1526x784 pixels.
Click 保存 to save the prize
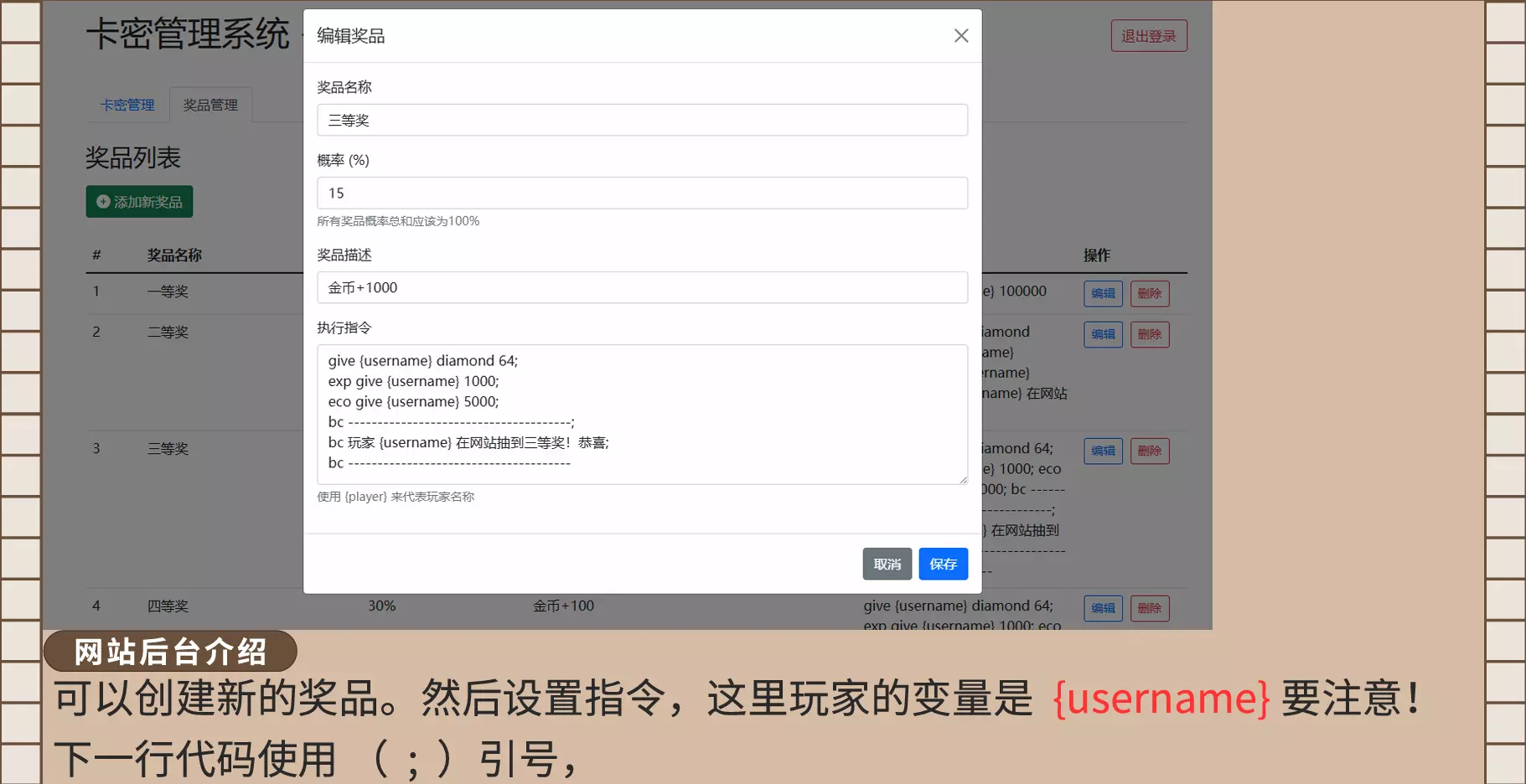[x=943, y=564]
